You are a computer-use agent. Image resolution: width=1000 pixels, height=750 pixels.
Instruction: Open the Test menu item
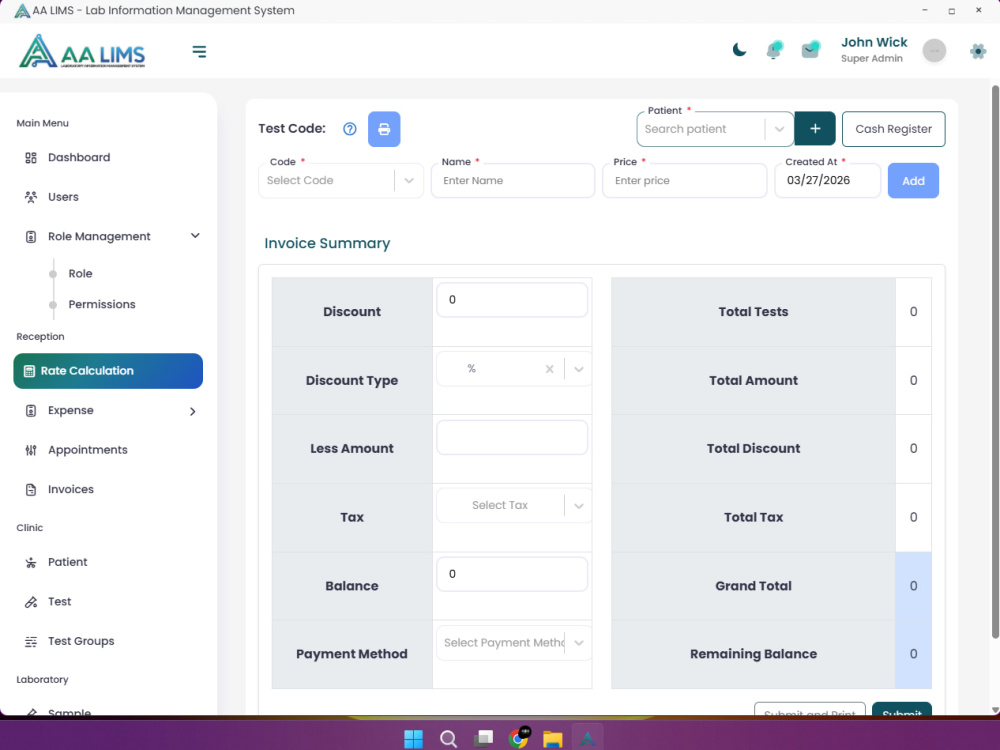[x=59, y=602]
